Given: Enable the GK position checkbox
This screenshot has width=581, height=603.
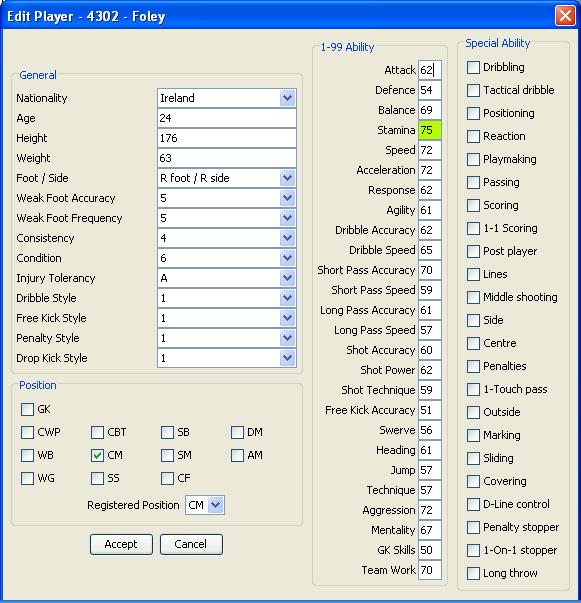Looking at the screenshot, I should pos(27,409).
